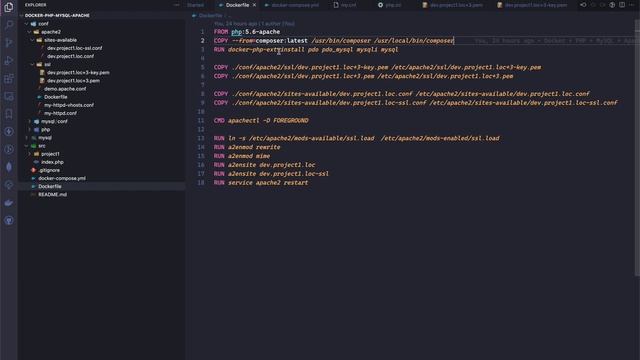The height and width of the screenshot is (360, 640).
Task: Open the Extensions view icon
Action: (9, 78)
